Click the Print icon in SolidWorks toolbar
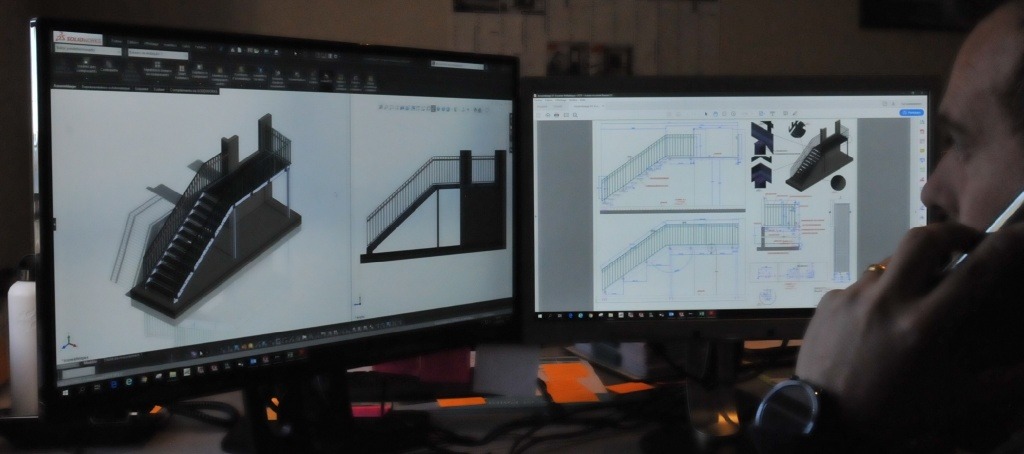This screenshot has height=454, width=1024. [x=276, y=52]
